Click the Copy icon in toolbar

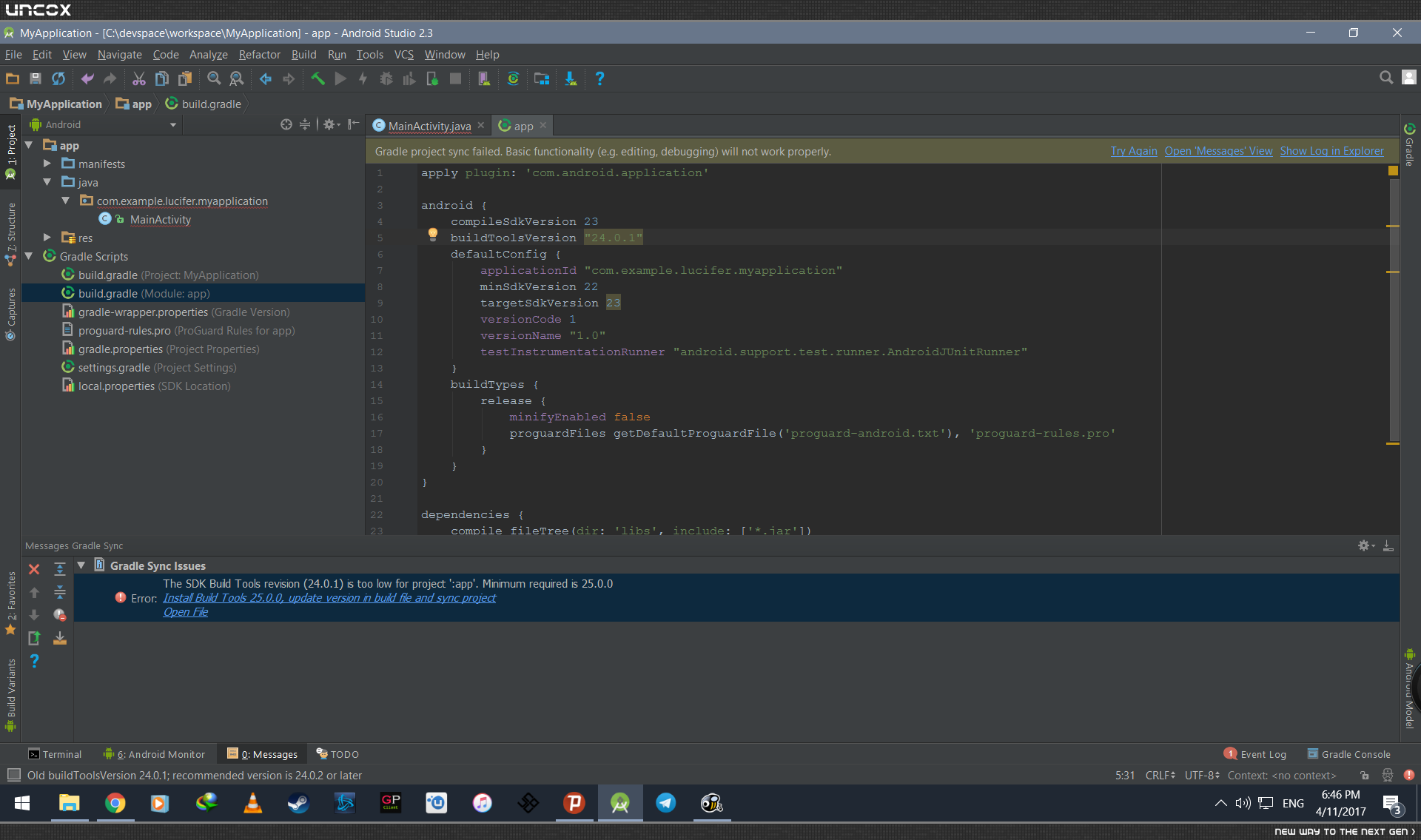pyautogui.click(x=162, y=78)
